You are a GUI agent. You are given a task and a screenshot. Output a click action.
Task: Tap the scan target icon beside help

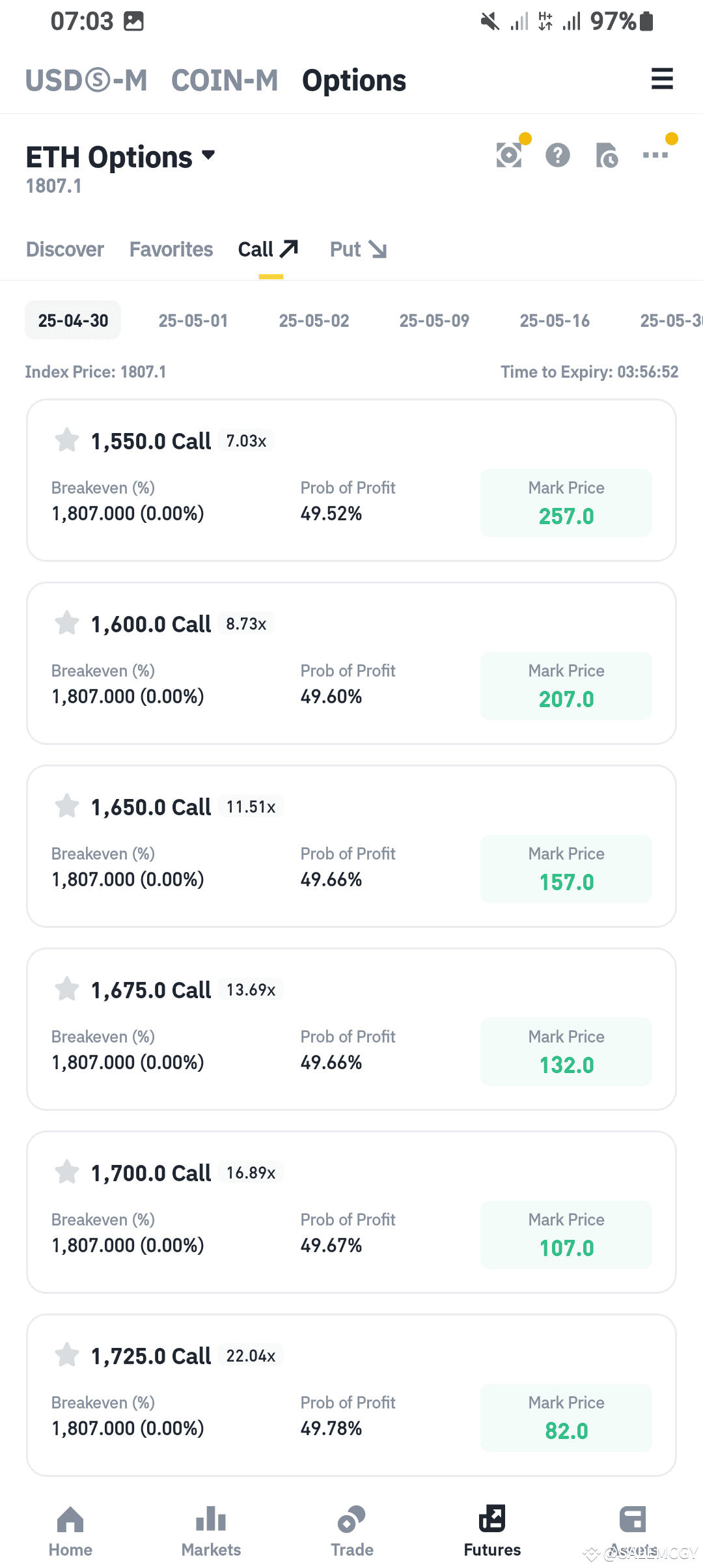pyautogui.click(x=509, y=155)
